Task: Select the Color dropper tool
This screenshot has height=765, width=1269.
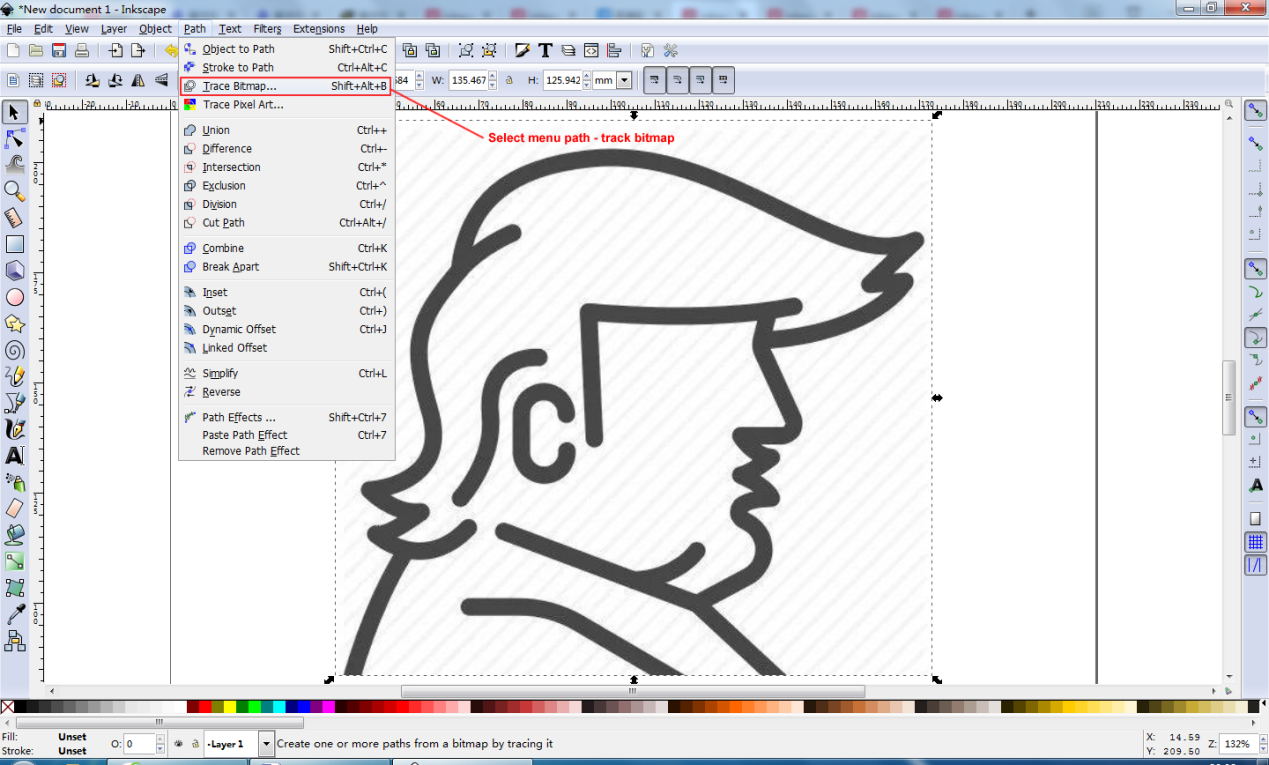Action: click(14, 614)
